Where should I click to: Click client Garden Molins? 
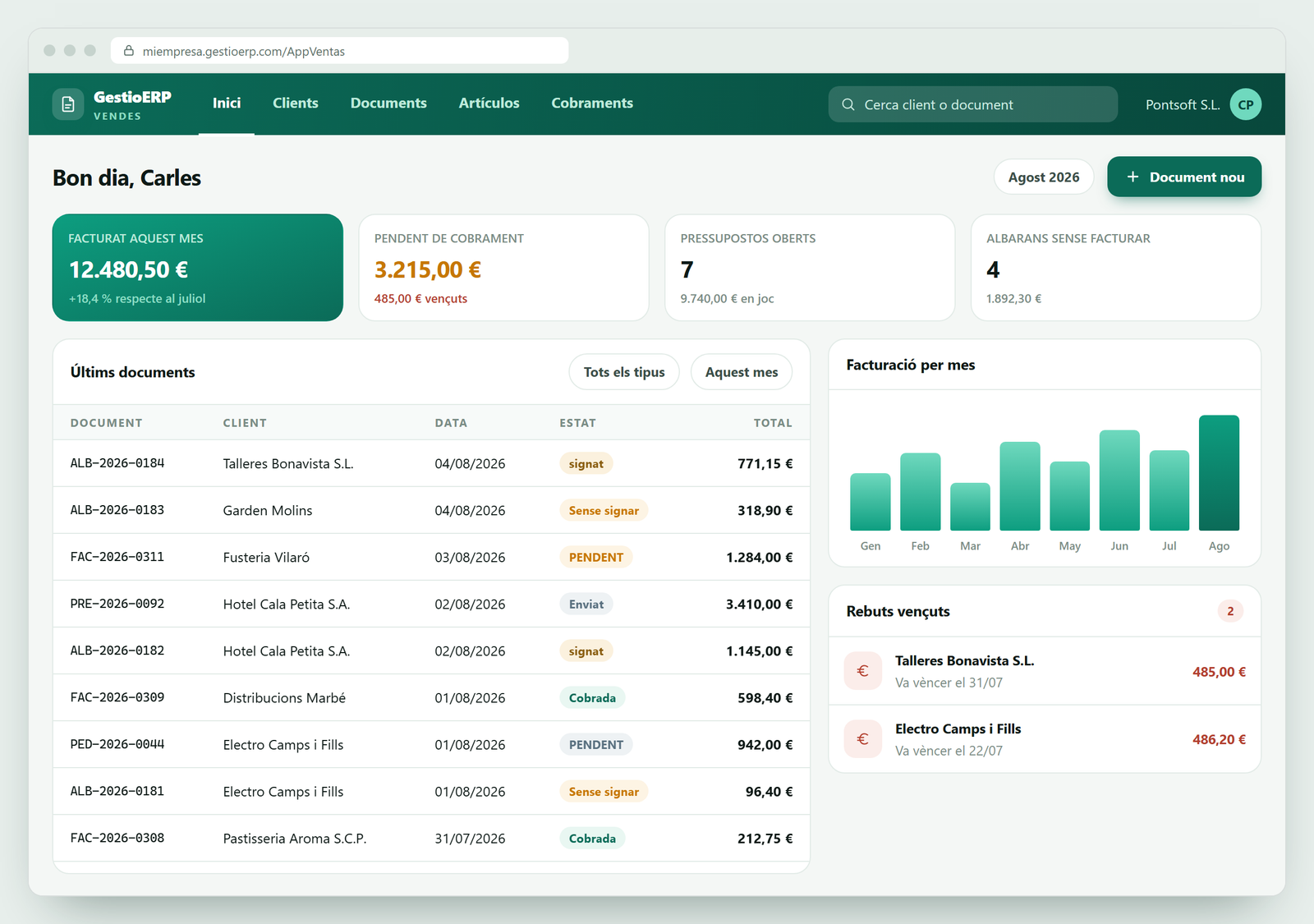pyautogui.click(x=268, y=510)
